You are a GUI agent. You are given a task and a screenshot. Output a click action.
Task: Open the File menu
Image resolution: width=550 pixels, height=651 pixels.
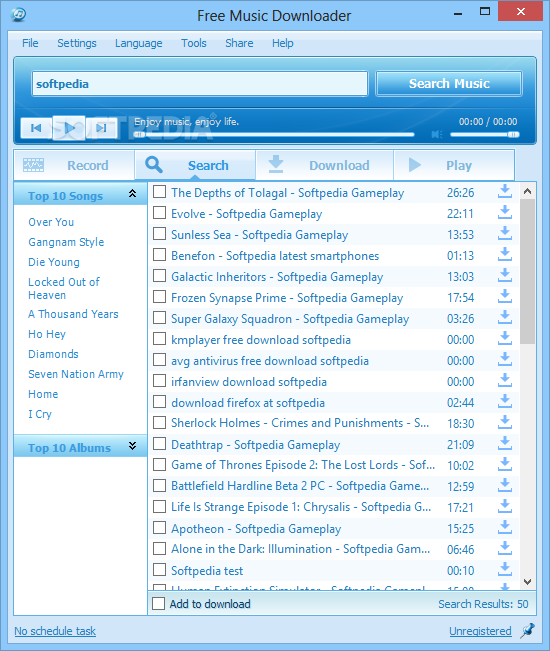click(x=30, y=43)
